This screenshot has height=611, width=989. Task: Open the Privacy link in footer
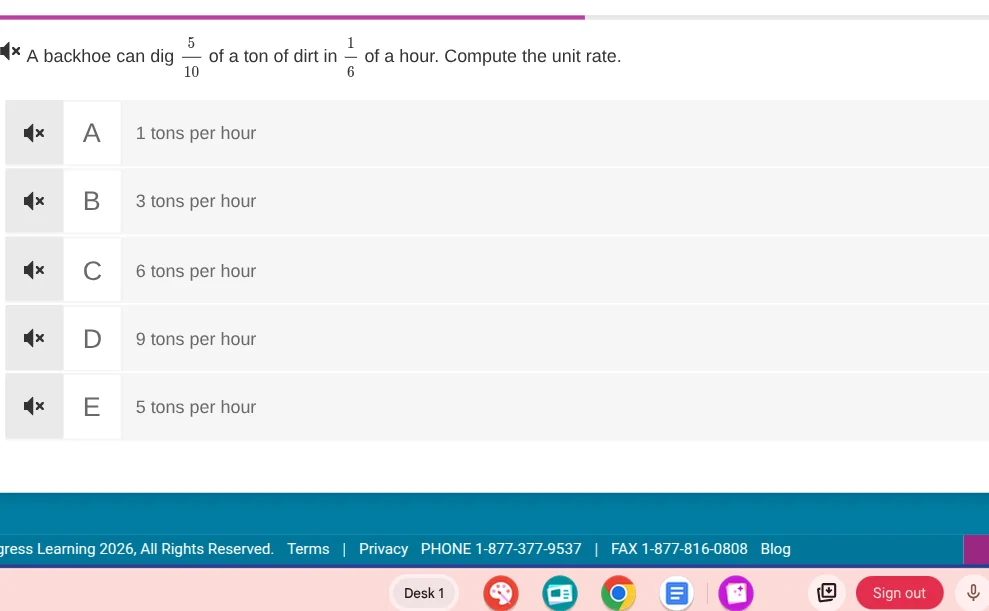pyautogui.click(x=383, y=549)
